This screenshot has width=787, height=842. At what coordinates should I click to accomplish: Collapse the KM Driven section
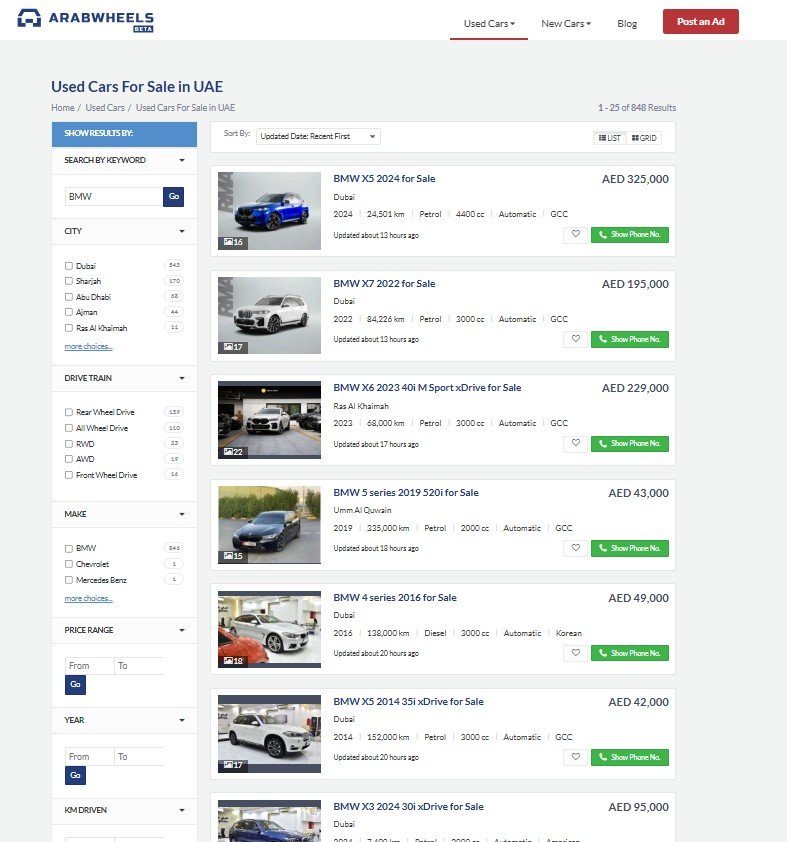(124, 810)
